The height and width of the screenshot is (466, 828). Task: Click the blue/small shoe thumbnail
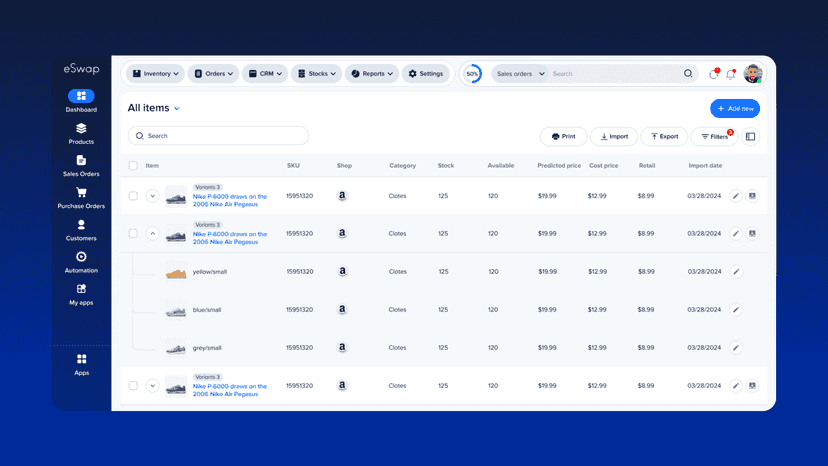(x=176, y=311)
